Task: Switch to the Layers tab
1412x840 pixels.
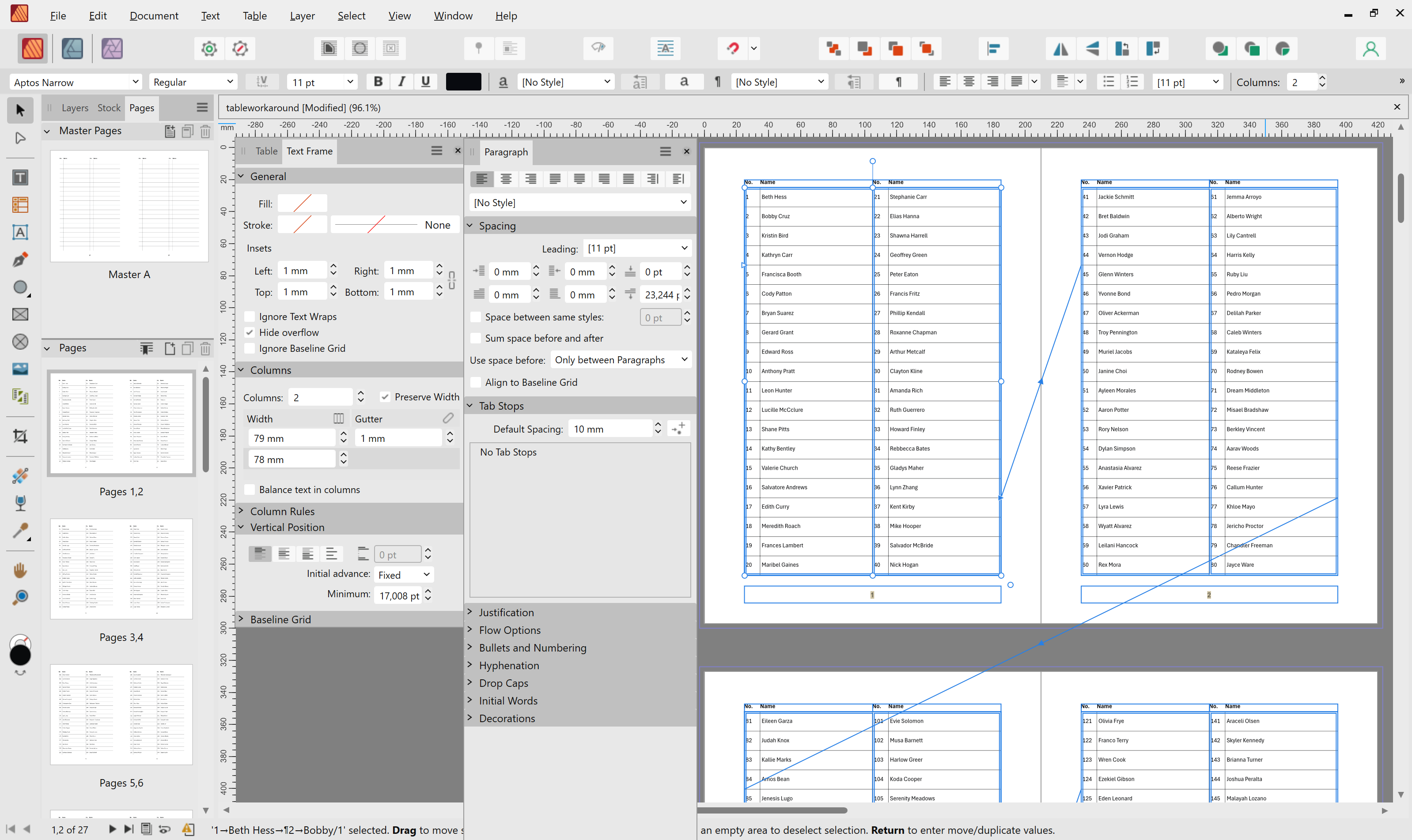Action: coord(75,108)
